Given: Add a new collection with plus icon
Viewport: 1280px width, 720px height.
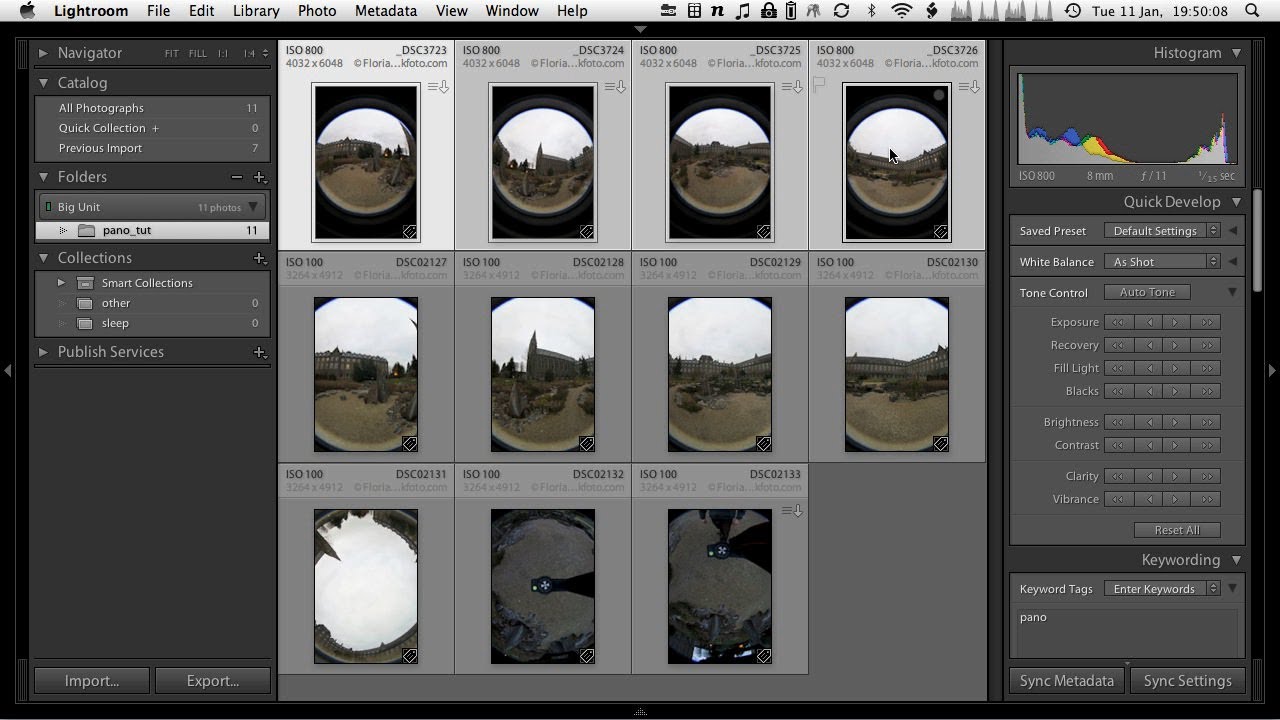Looking at the screenshot, I should pyautogui.click(x=260, y=258).
